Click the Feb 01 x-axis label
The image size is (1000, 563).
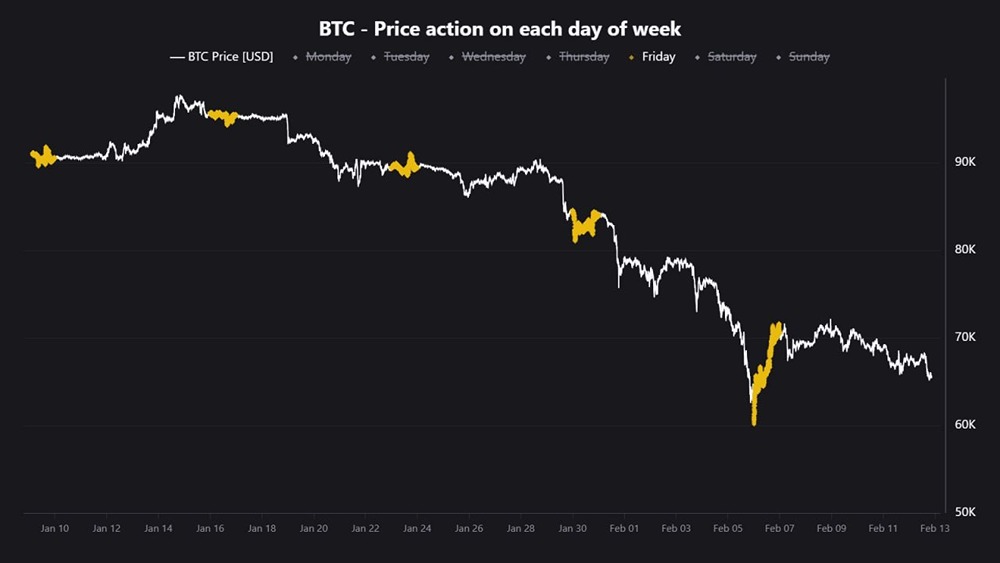coord(624,528)
